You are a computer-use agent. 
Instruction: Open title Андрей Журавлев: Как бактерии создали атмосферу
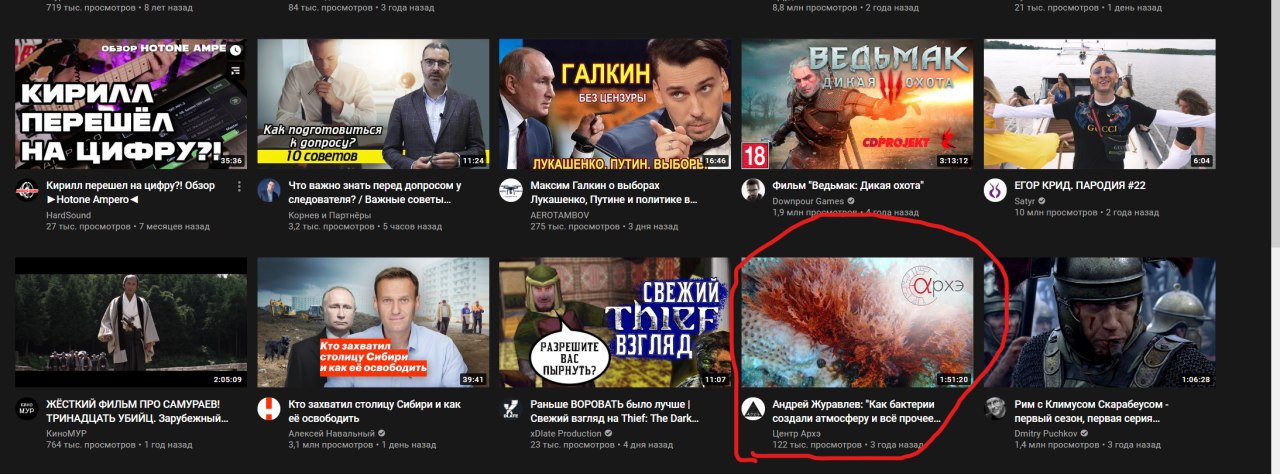tap(857, 411)
